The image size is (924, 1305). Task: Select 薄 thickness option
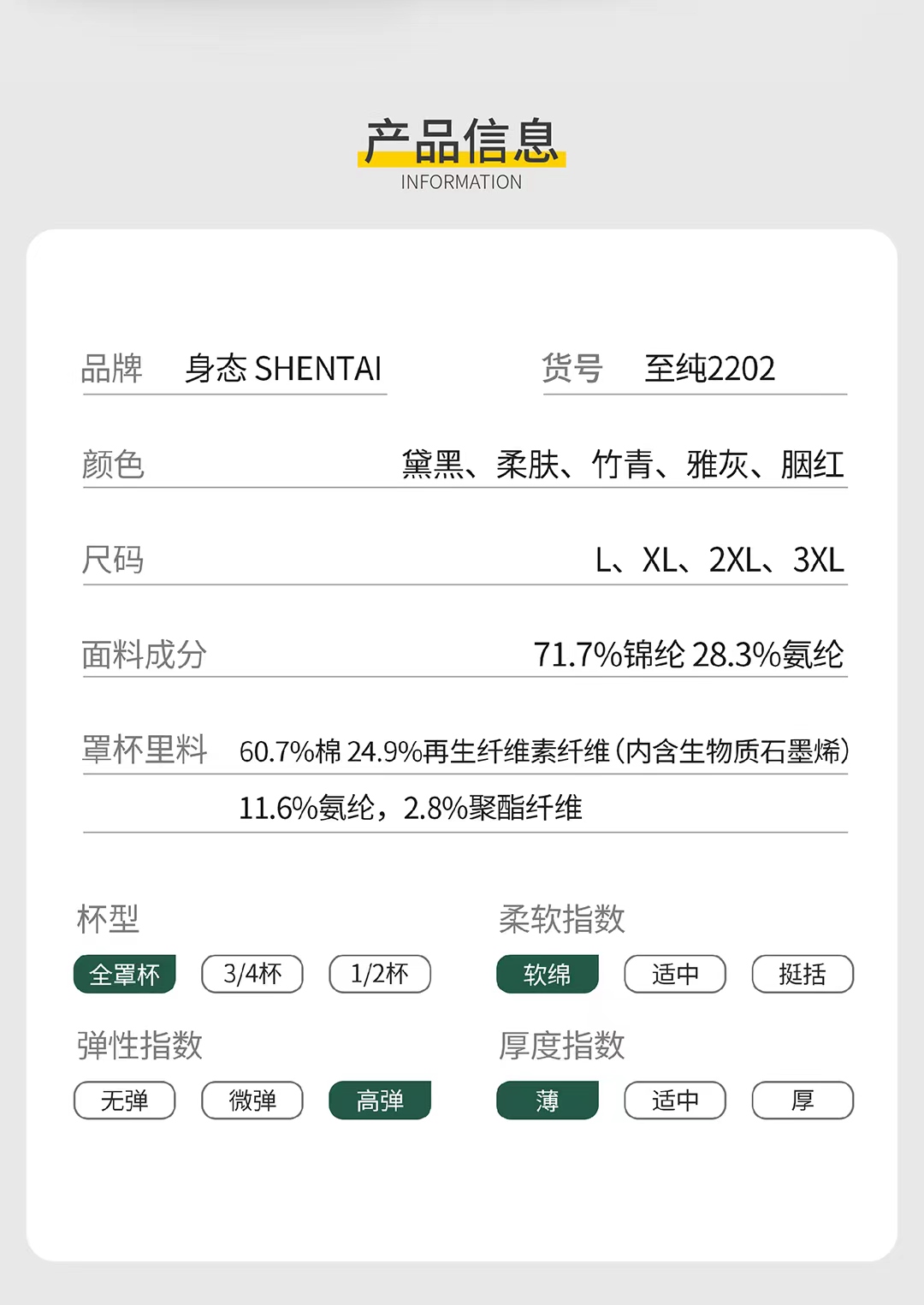[x=548, y=1100]
